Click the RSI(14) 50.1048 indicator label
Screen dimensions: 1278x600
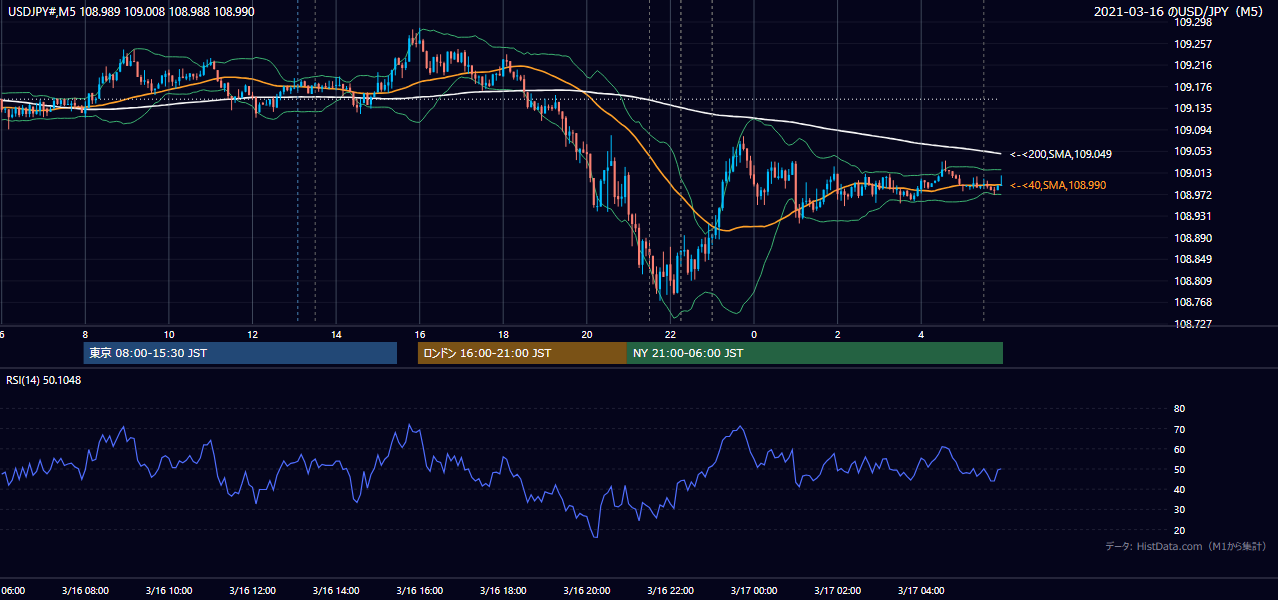[x=44, y=380]
